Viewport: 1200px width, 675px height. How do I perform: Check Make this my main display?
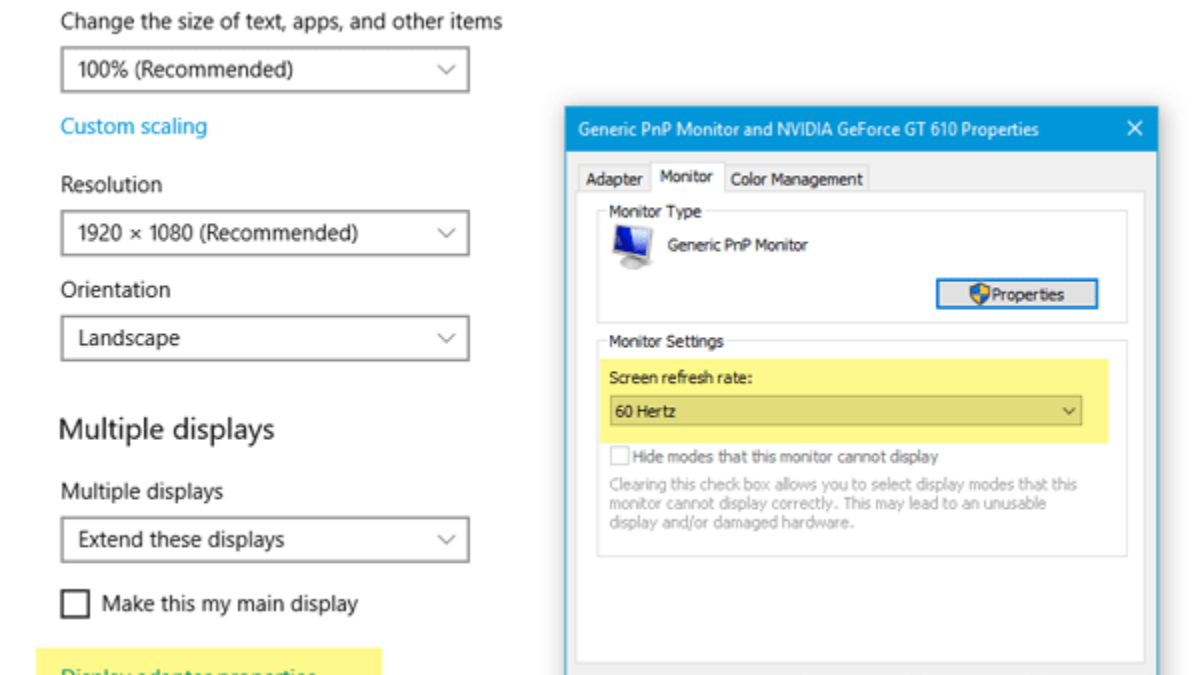(76, 604)
